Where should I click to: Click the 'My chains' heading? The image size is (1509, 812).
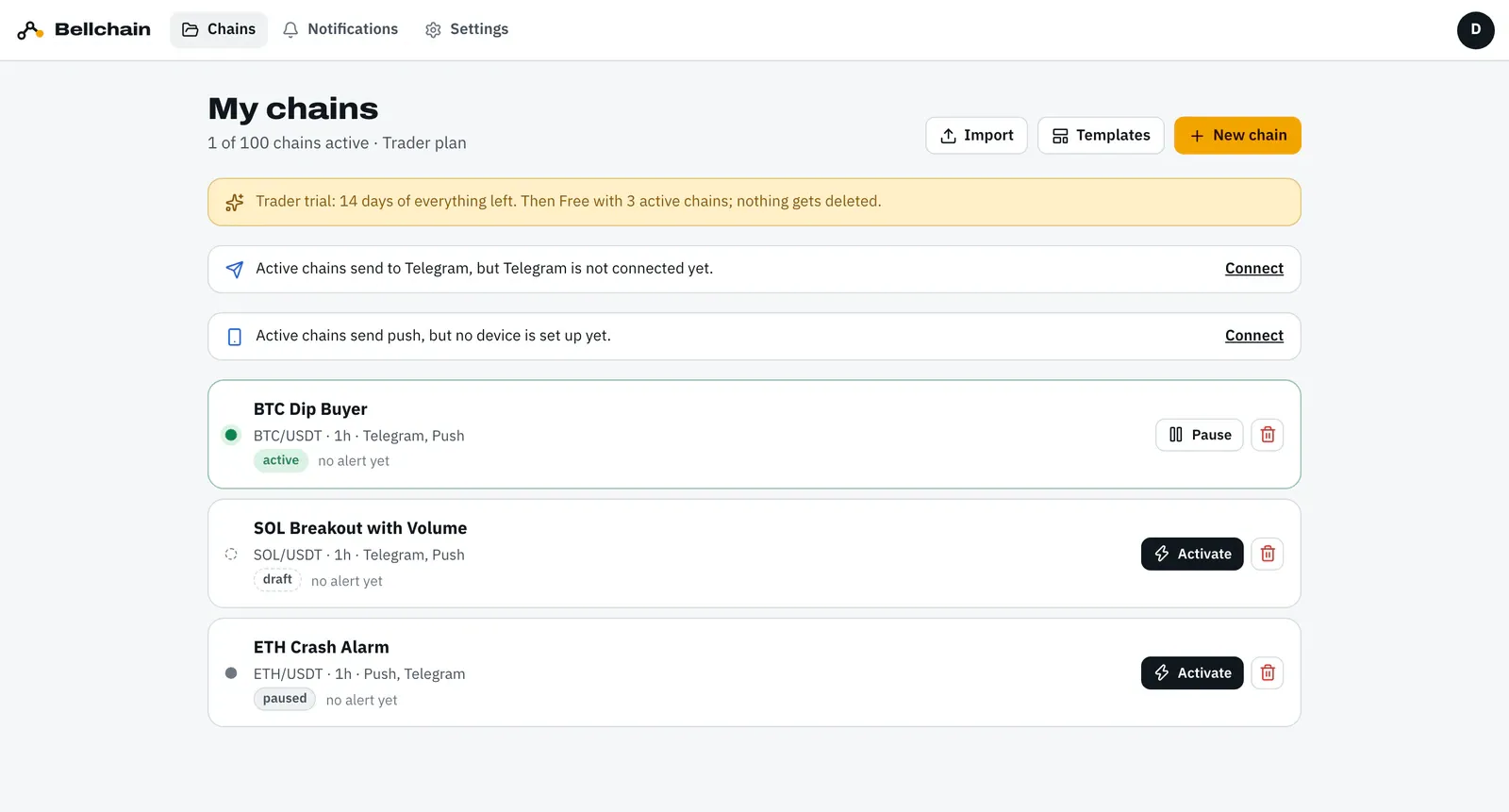click(x=293, y=108)
